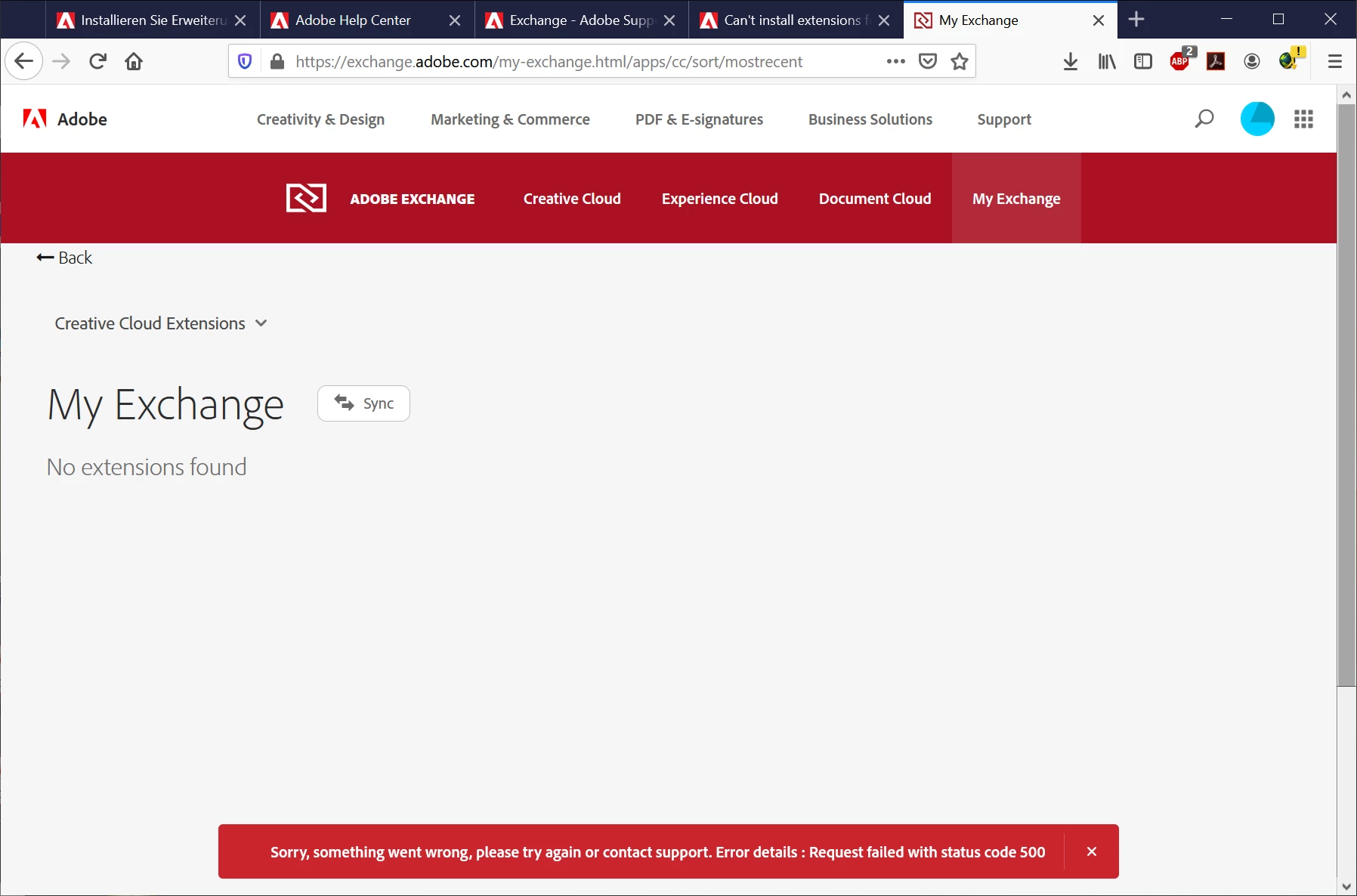This screenshot has height=896, width=1357.
Task: Open Firefox account icon
Action: pyautogui.click(x=1252, y=61)
